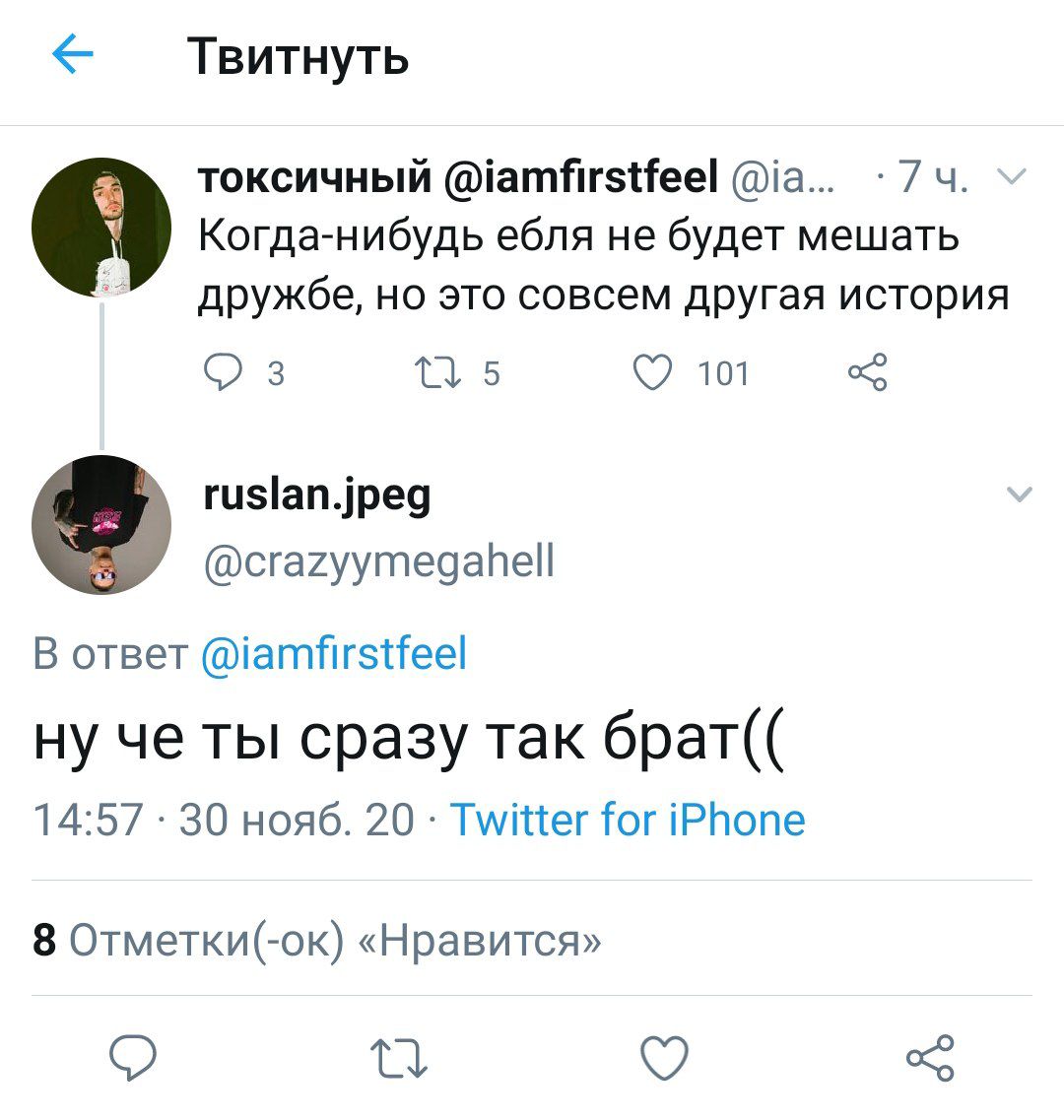1064x1120 pixels.
Task: Open ruslan.jpeg display name profile
Action: (316, 494)
